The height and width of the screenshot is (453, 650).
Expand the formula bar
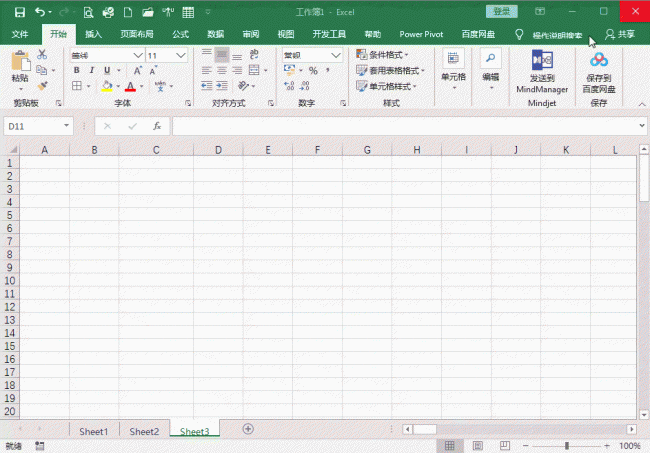pos(642,125)
